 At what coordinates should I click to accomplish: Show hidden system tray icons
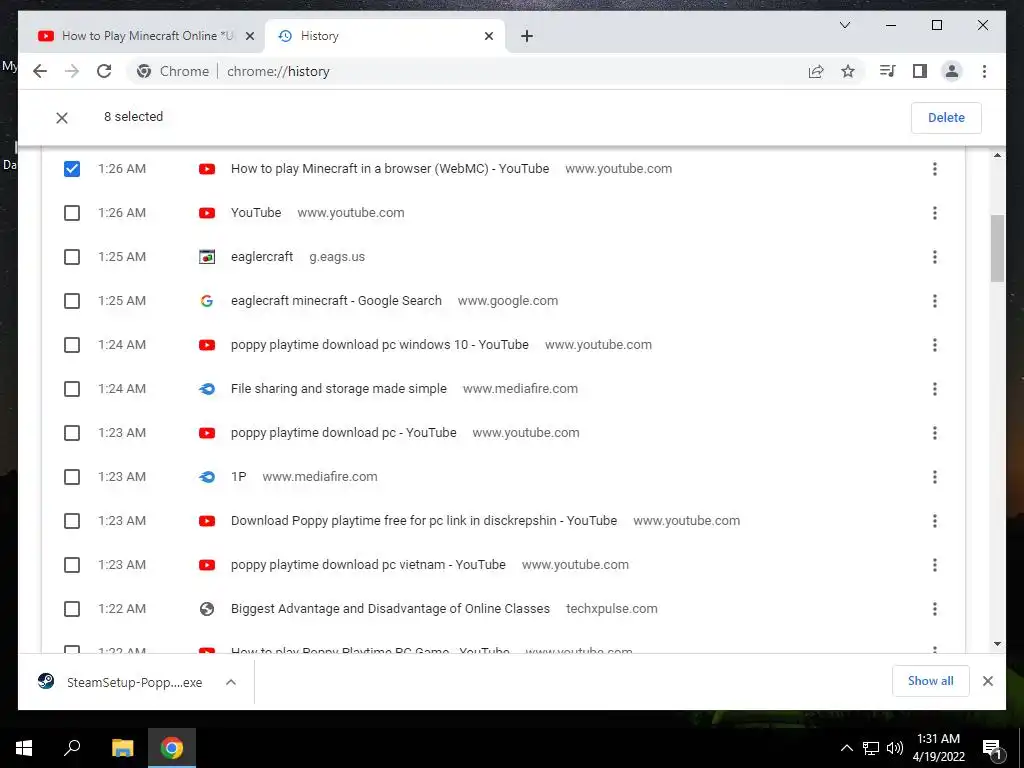pyautogui.click(x=846, y=748)
